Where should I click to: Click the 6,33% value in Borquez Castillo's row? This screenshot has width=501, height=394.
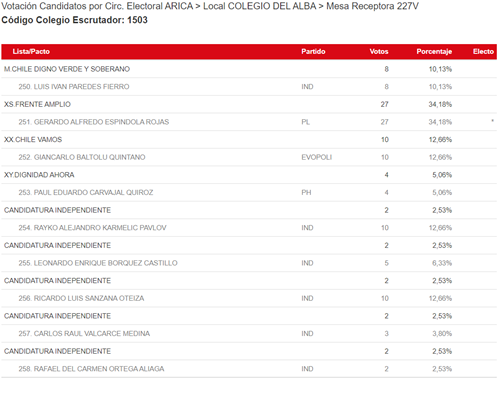442,263
